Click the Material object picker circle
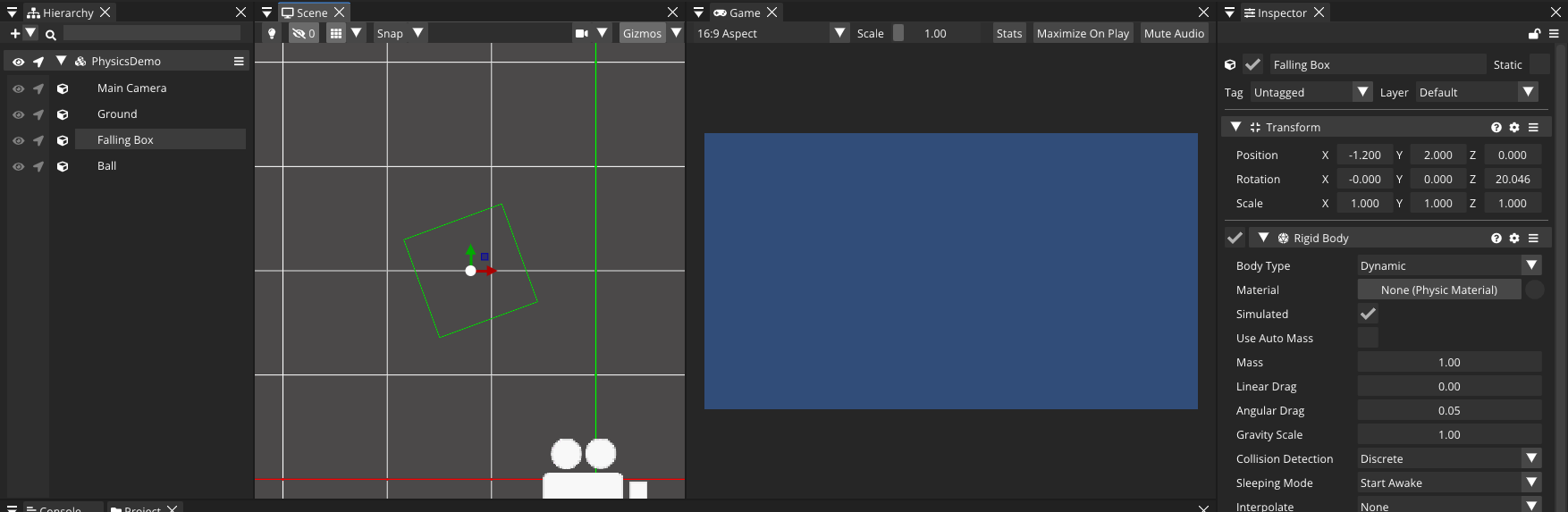The width and height of the screenshot is (1568, 512). [1535, 290]
